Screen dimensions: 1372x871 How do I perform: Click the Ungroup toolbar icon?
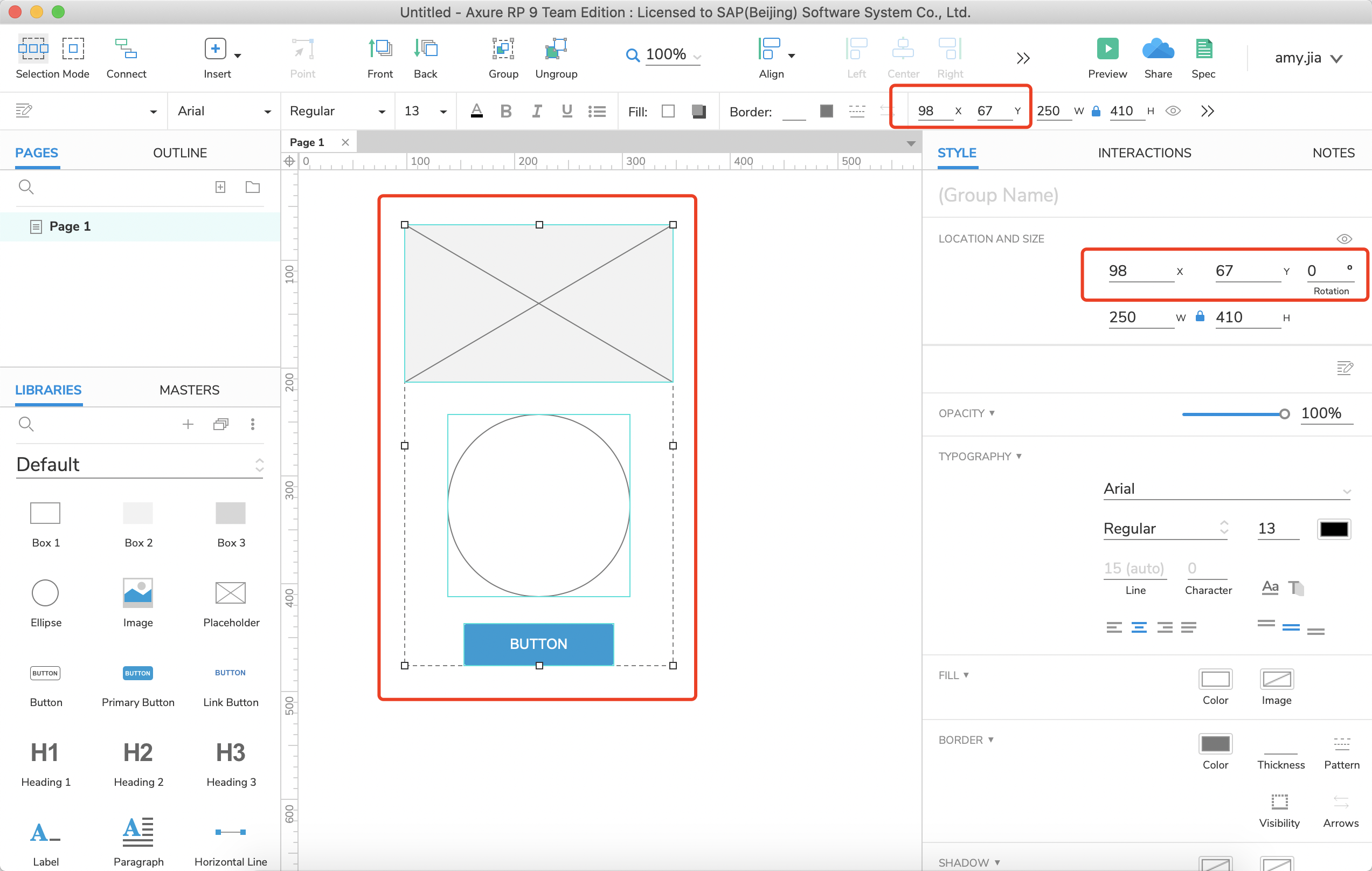point(556,50)
